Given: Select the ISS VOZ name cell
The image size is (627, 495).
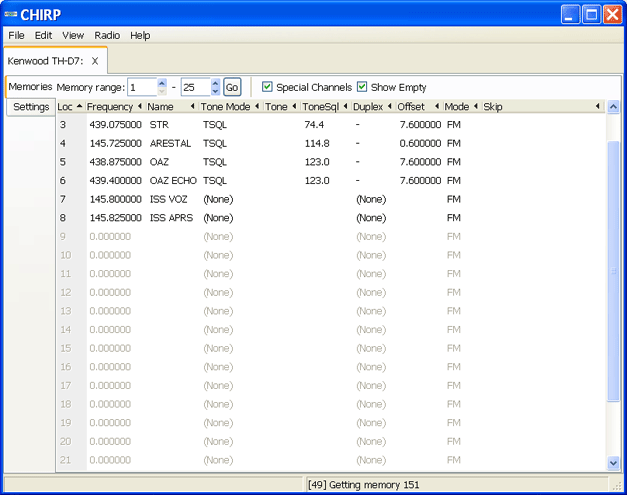Looking at the screenshot, I should point(168,199).
